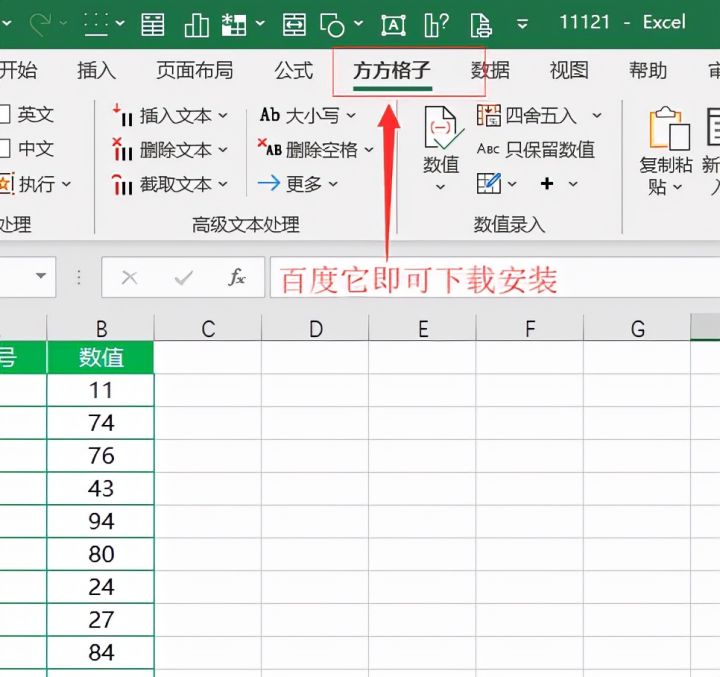Expand the arrow under the 数值 button
Viewport: 720px width, 677px height.
pyautogui.click(x=440, y=186)
